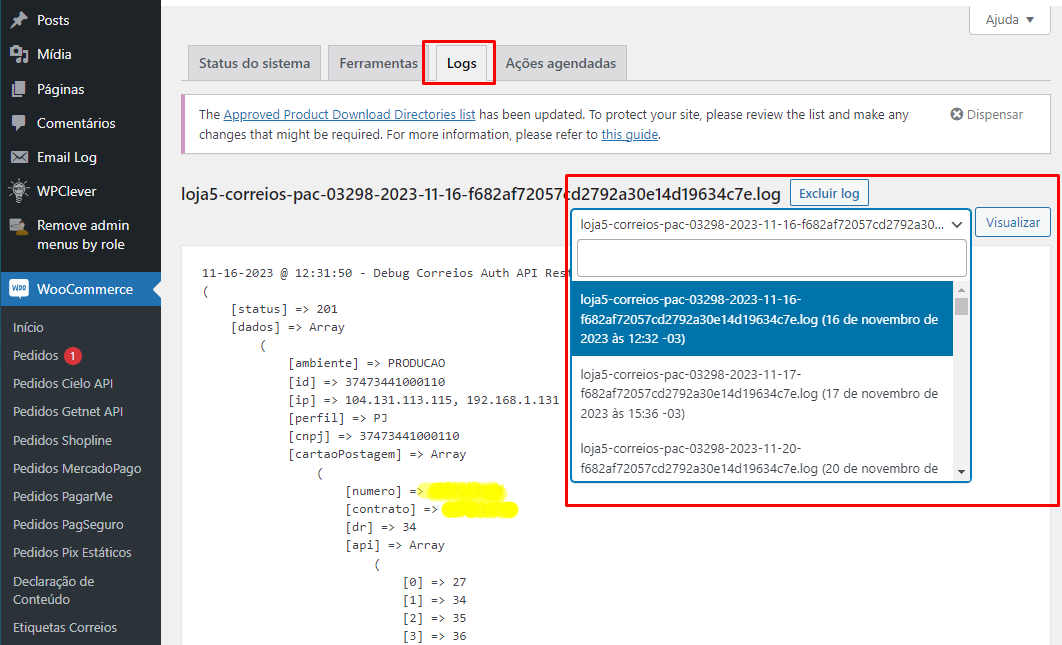Open the Approved Product Download Directories list link
Screen dimensions: 1062x645
(x=349, y=115)
